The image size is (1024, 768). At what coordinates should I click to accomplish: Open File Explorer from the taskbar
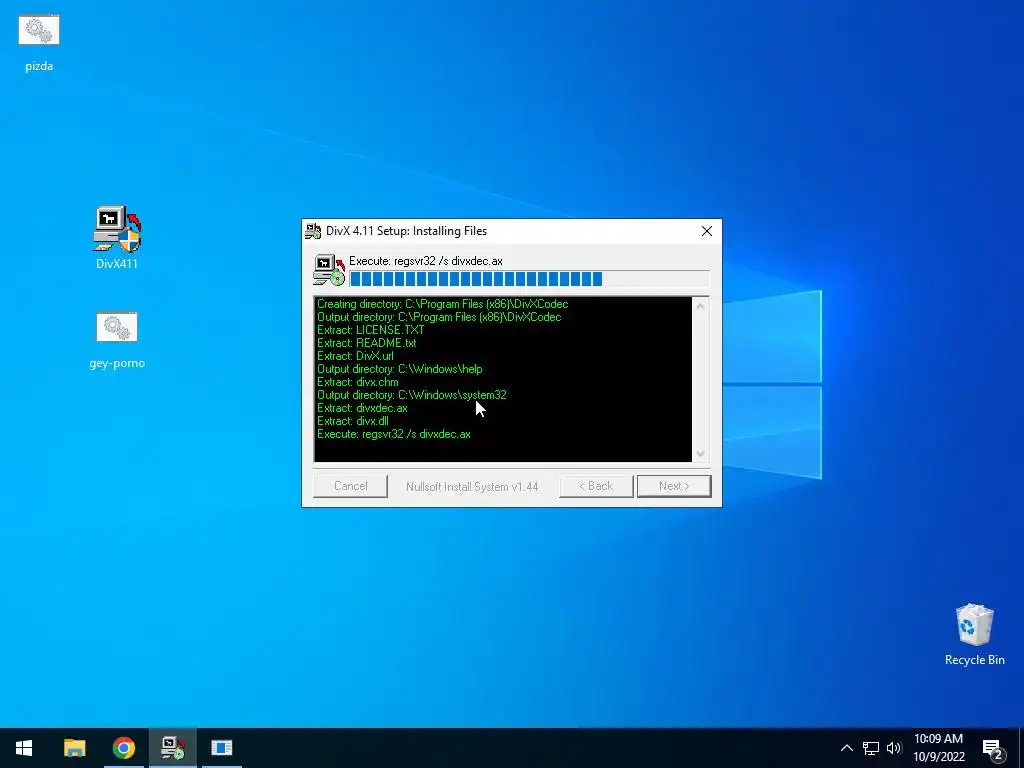[74, 748]
